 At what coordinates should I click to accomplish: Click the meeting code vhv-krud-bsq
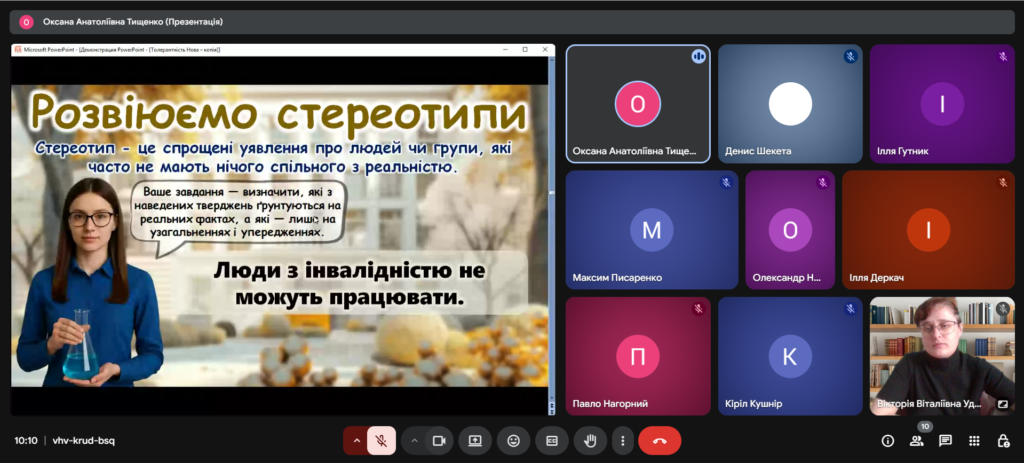tap(83, 440)
